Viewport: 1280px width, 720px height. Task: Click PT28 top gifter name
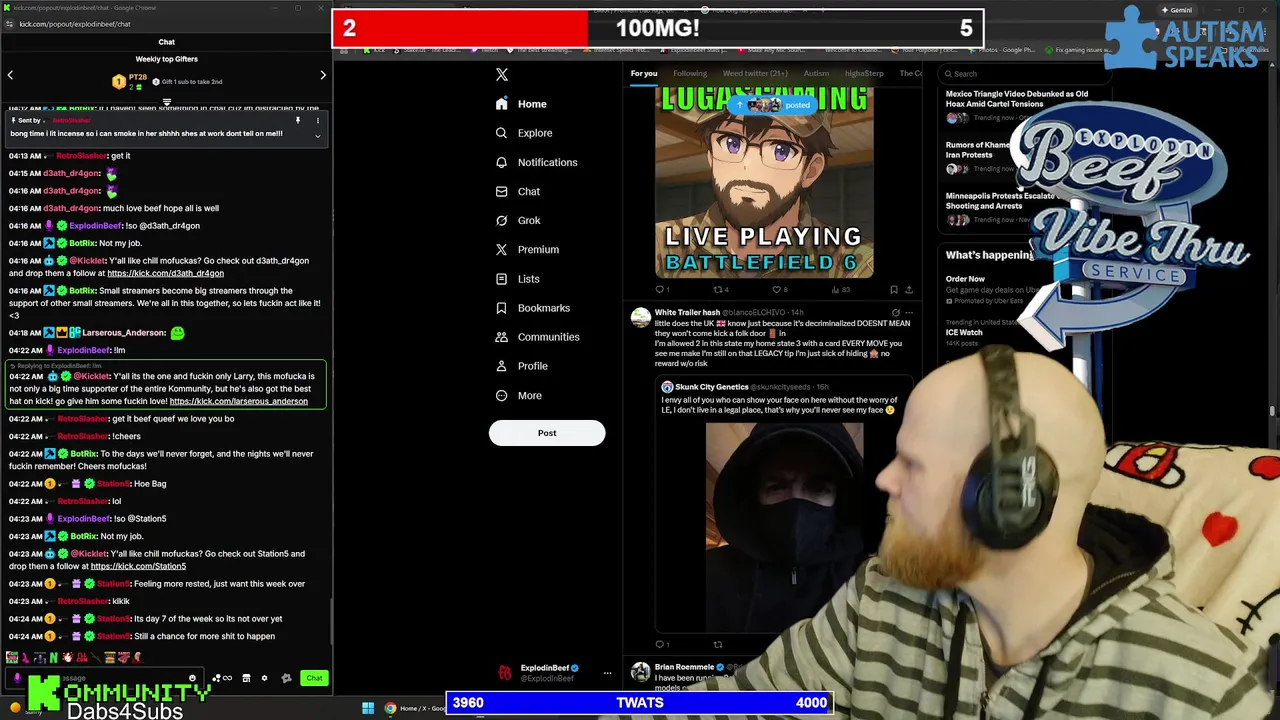tap(137, 77)
